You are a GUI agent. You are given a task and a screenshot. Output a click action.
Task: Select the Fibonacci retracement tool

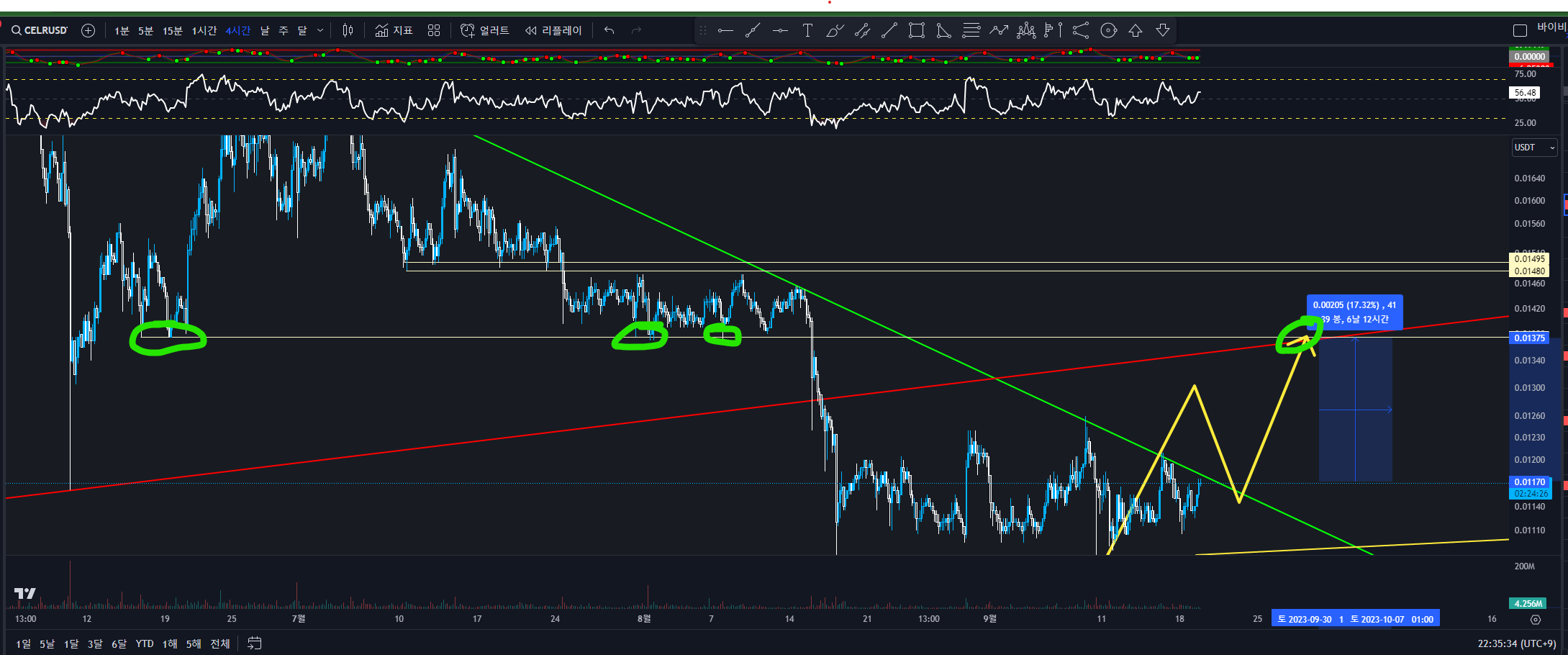click(x=971, y=30)
